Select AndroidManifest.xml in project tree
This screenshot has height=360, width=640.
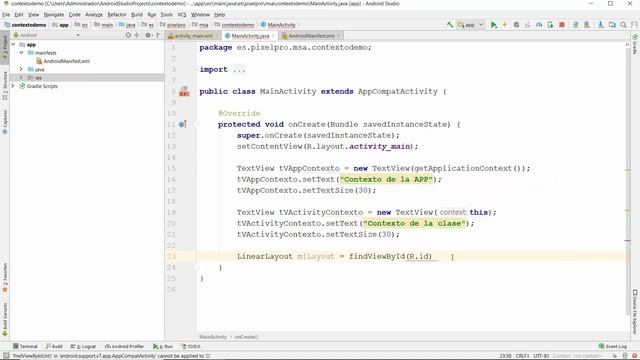pos(63,61)
